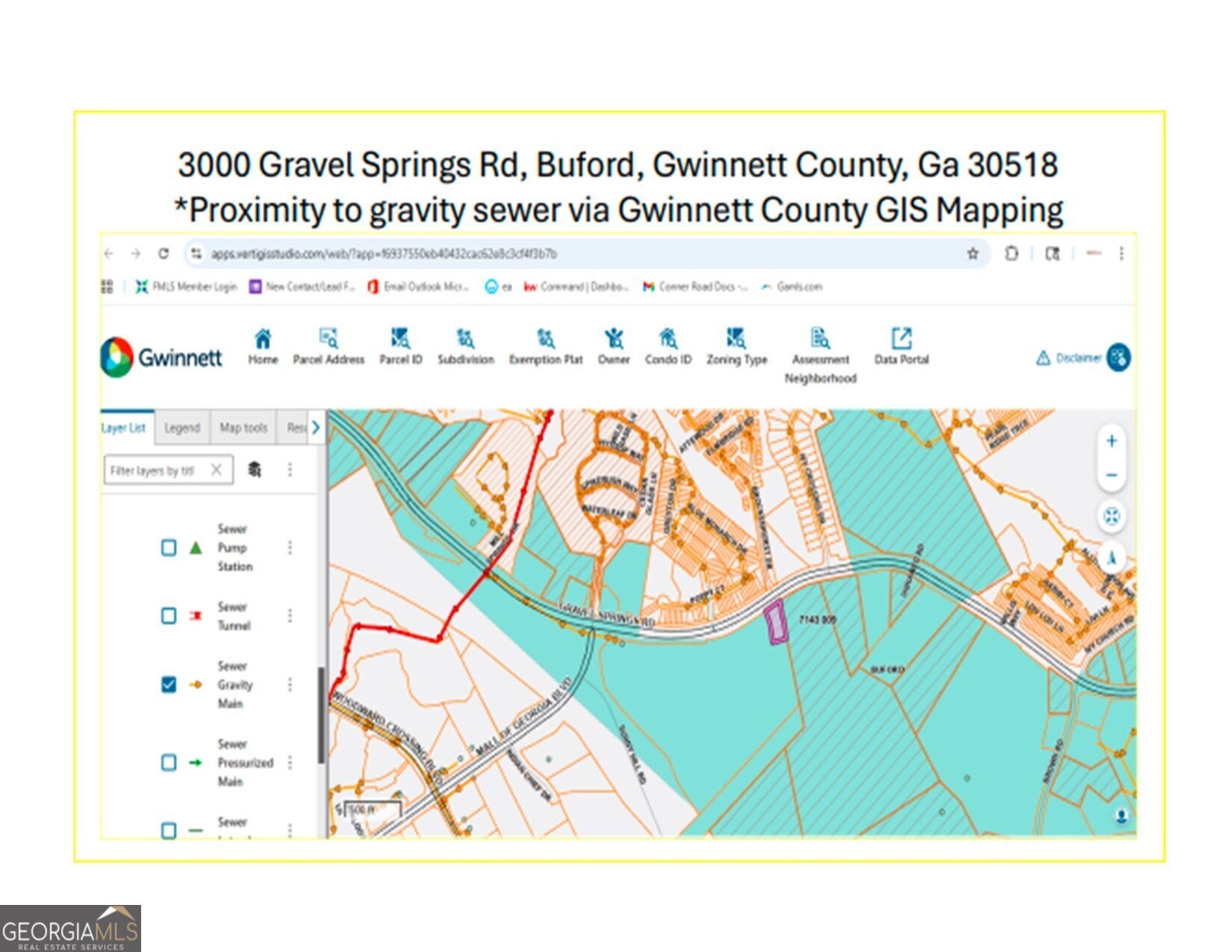
Task: Uncheck the Sewer Gravity Main layer
Action: [169, 685]
